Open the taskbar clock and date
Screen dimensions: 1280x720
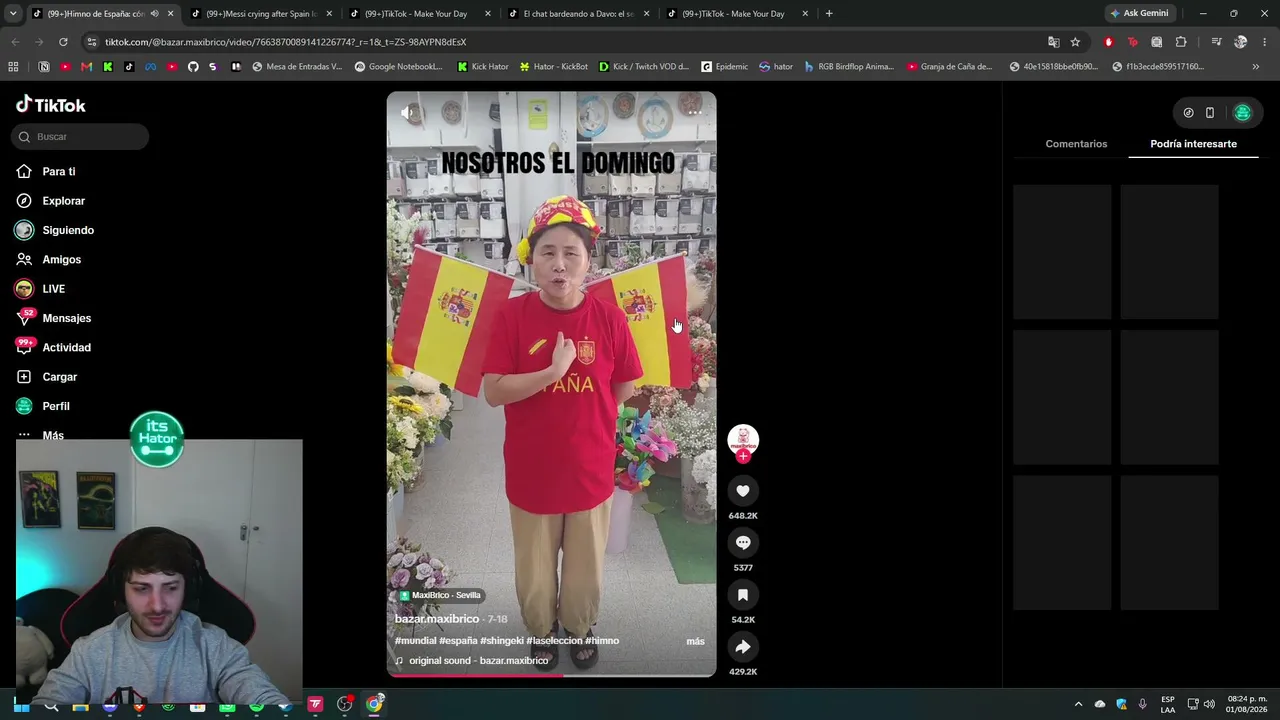(x=1247, y=704)
